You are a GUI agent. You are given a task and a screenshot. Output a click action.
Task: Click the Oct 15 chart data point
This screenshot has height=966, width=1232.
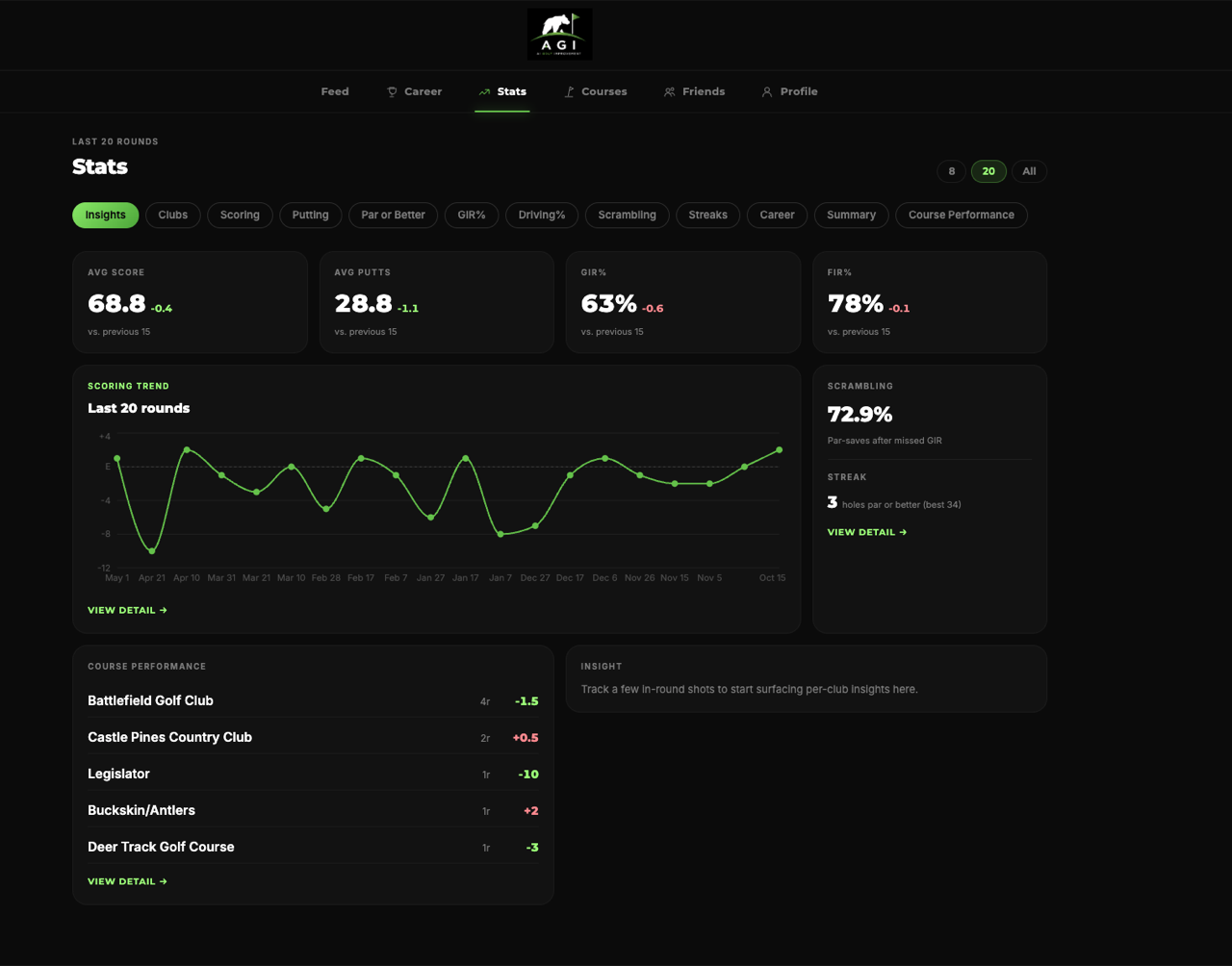point(779,449)
